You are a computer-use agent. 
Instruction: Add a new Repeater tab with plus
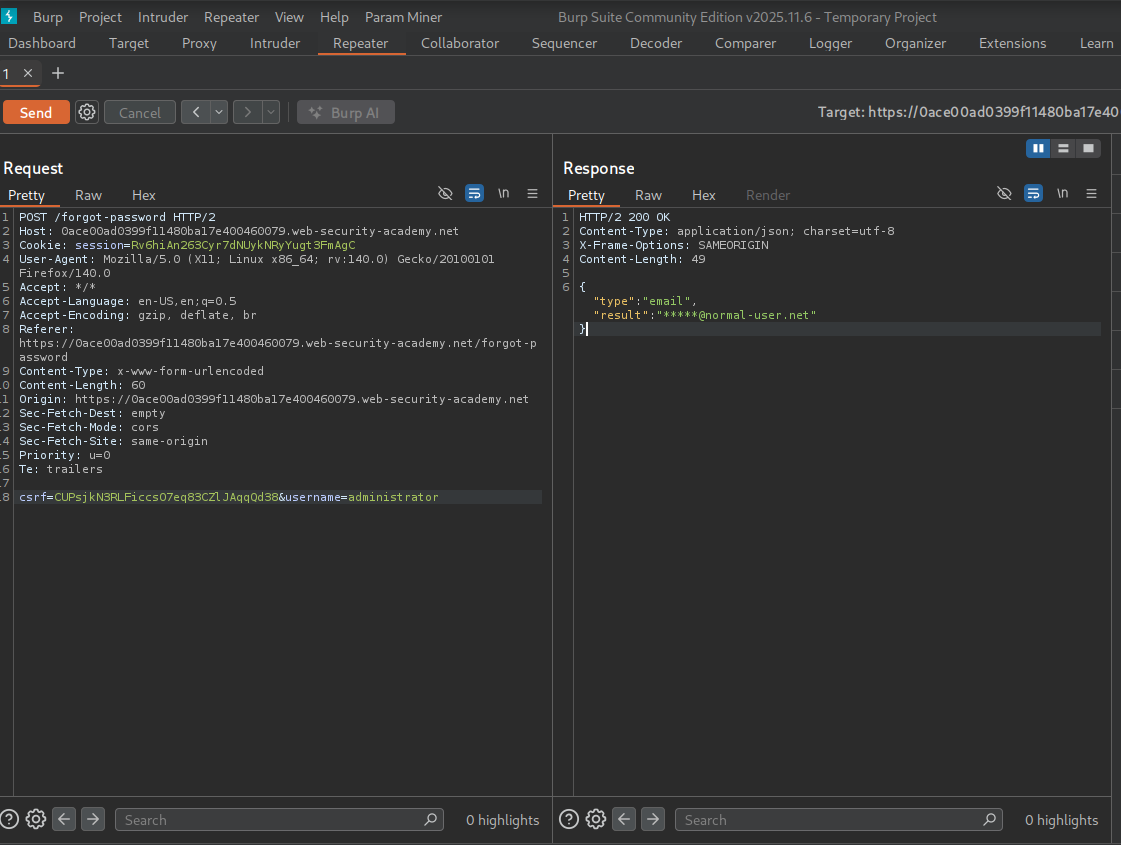(58, 73)
